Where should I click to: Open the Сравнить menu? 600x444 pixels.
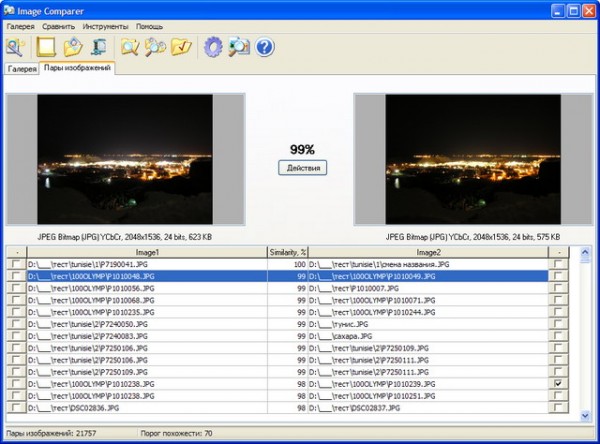pyautogui.click(x=58, y=25)
